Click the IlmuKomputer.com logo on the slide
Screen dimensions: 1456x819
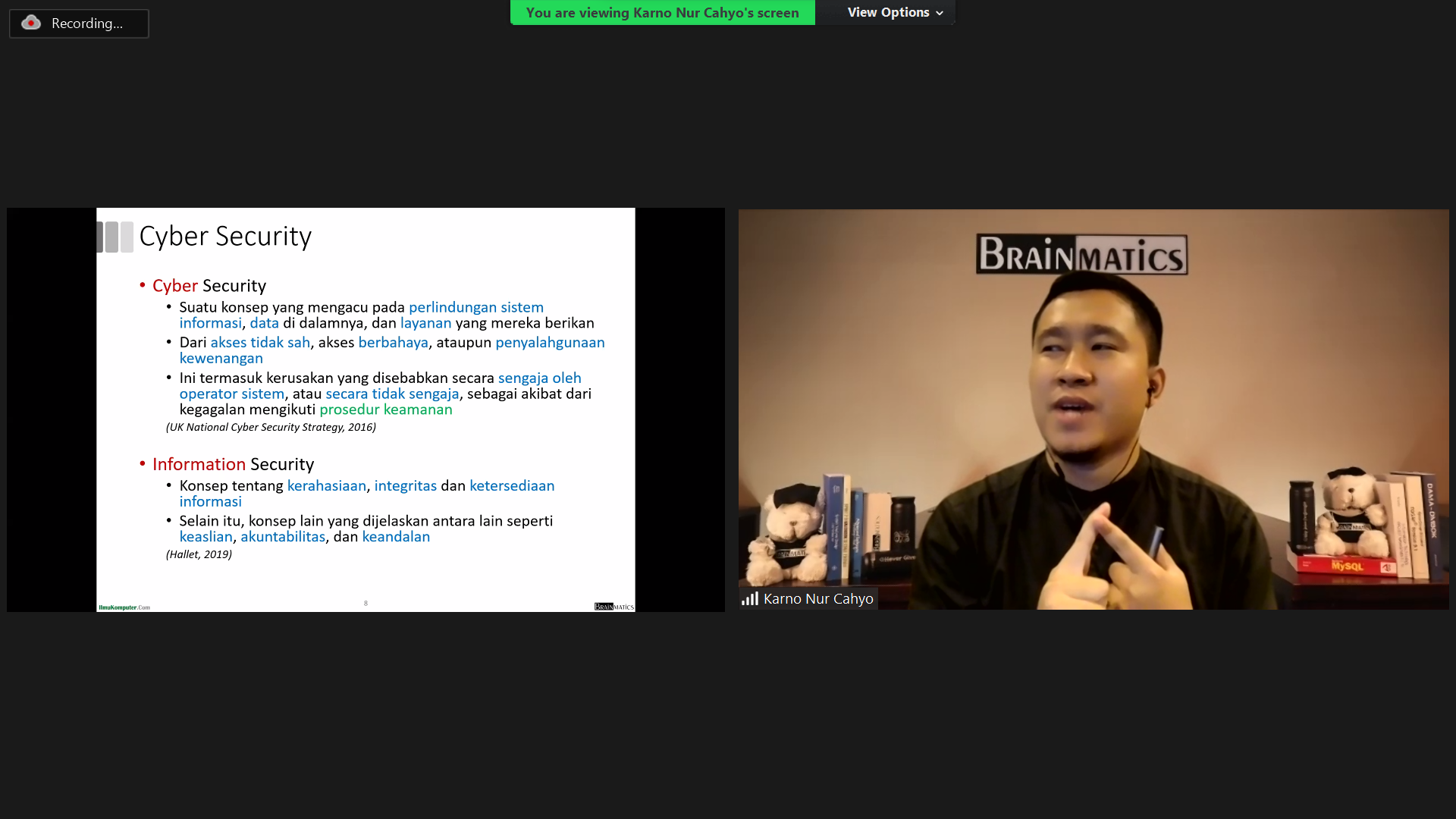124,607
